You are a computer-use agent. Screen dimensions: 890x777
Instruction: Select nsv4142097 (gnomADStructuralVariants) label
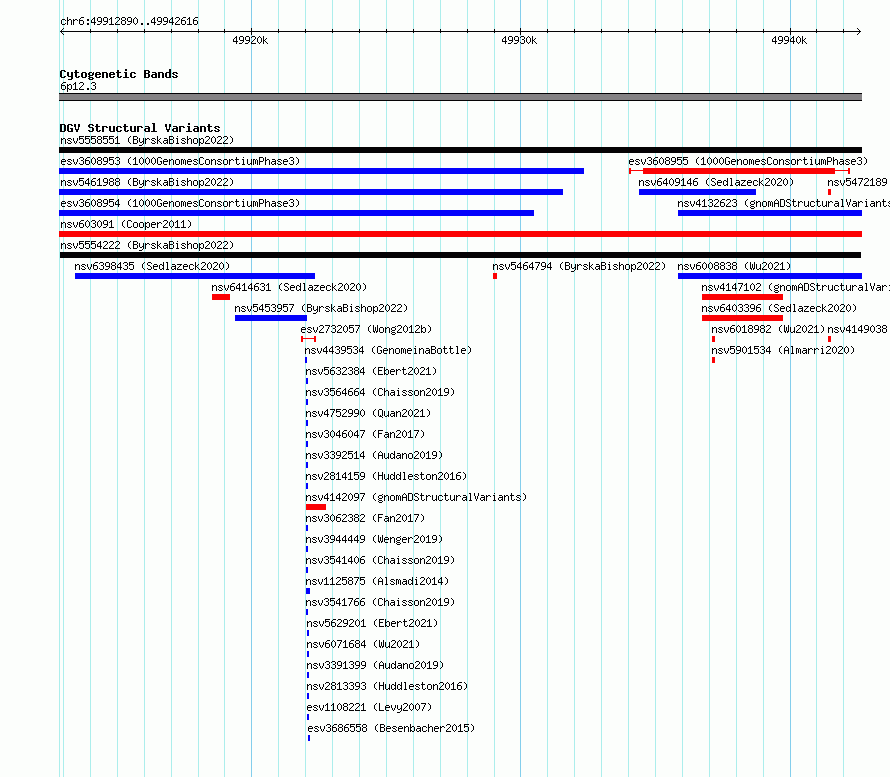pos(416,497)
